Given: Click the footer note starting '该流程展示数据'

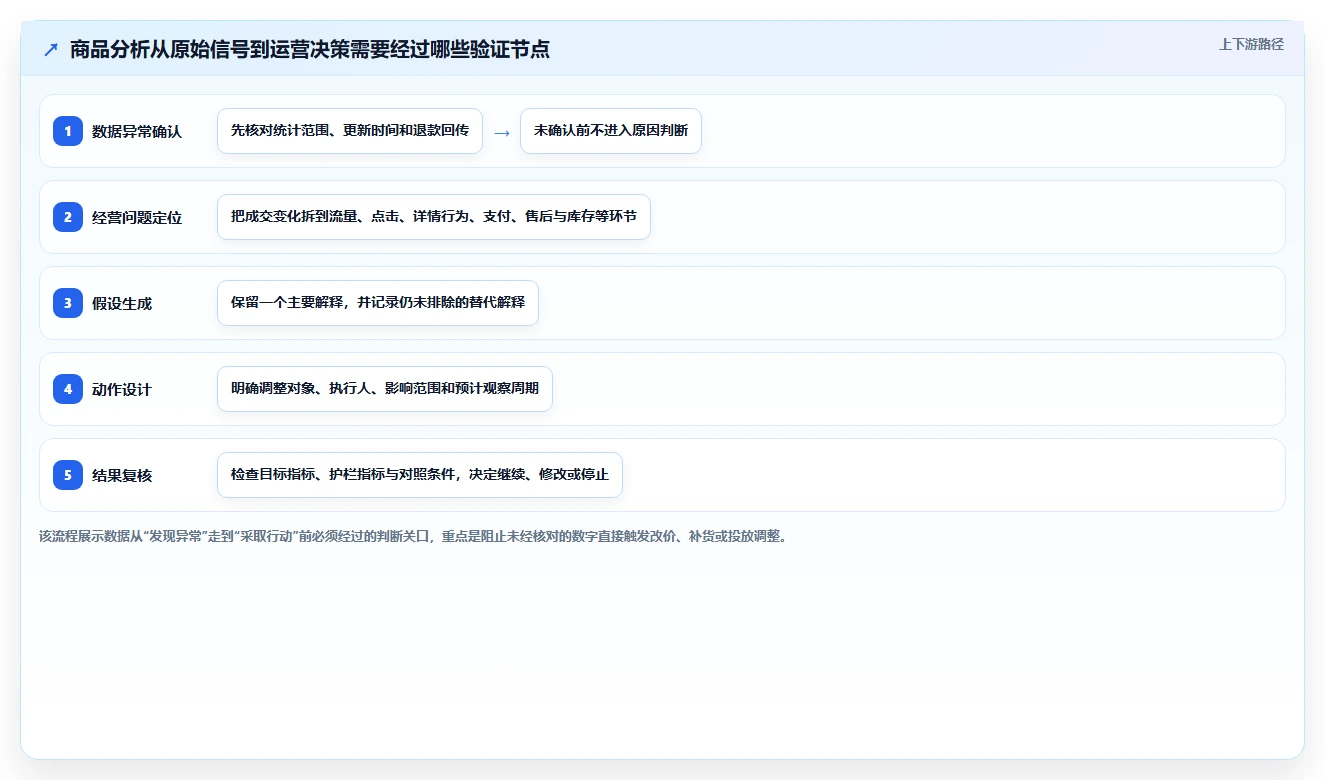Looking at the screenshot, I should click(x=413, y=536).
